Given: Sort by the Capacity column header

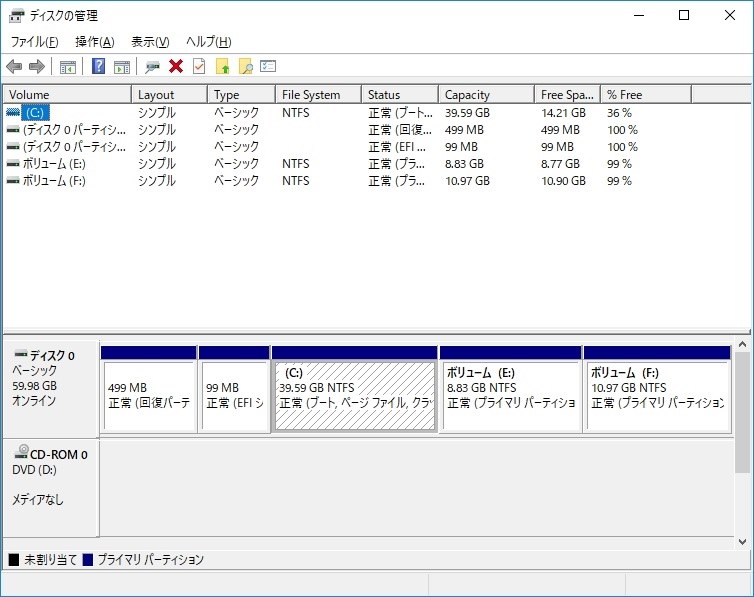Looking at the screenshot, I should click(x=486, y=95).
